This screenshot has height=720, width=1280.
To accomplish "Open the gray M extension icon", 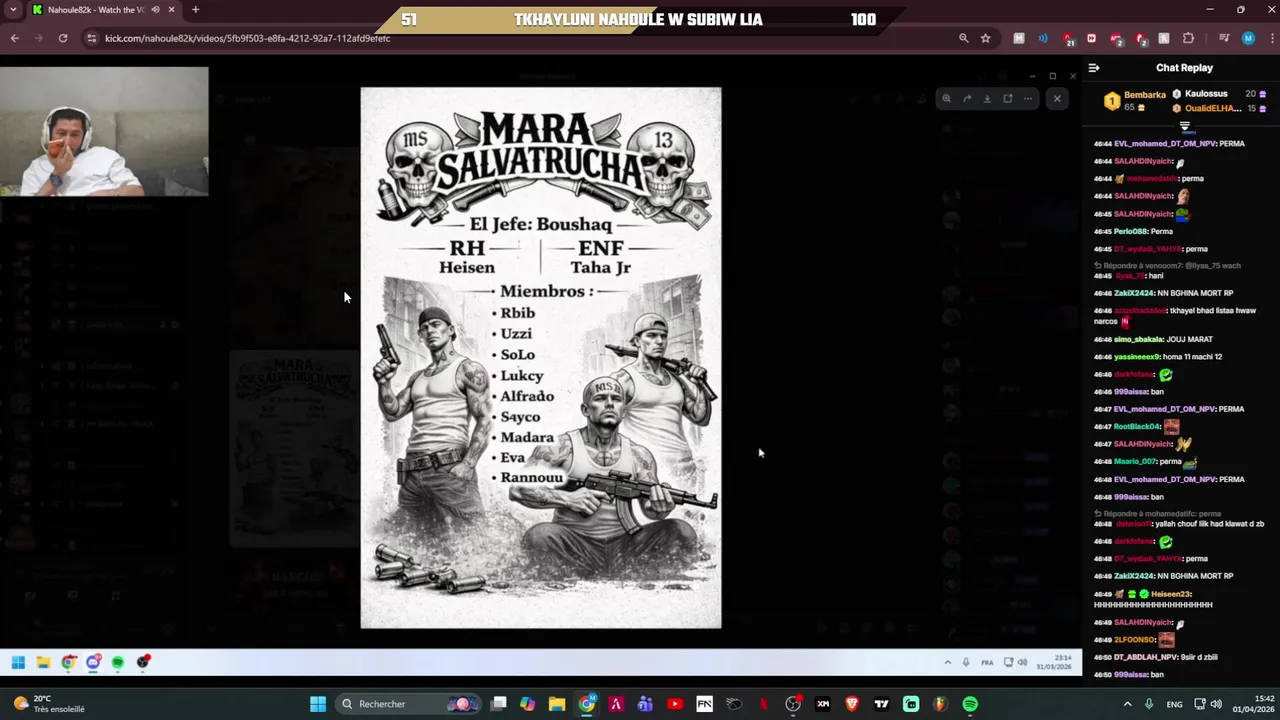I will click(x=1019, y=38).
